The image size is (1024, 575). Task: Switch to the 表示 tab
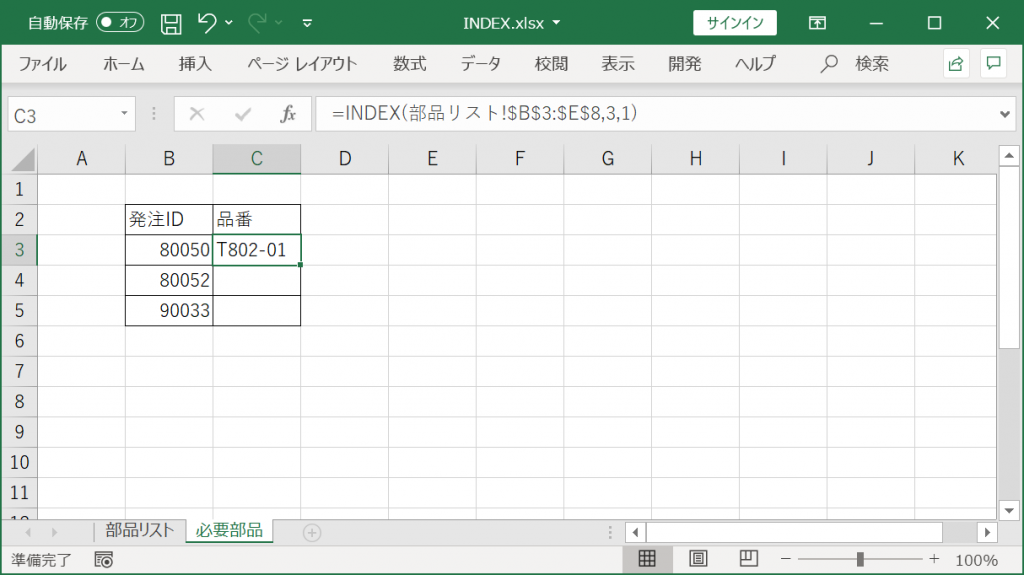pyautogui.click(x=618, y=64)
